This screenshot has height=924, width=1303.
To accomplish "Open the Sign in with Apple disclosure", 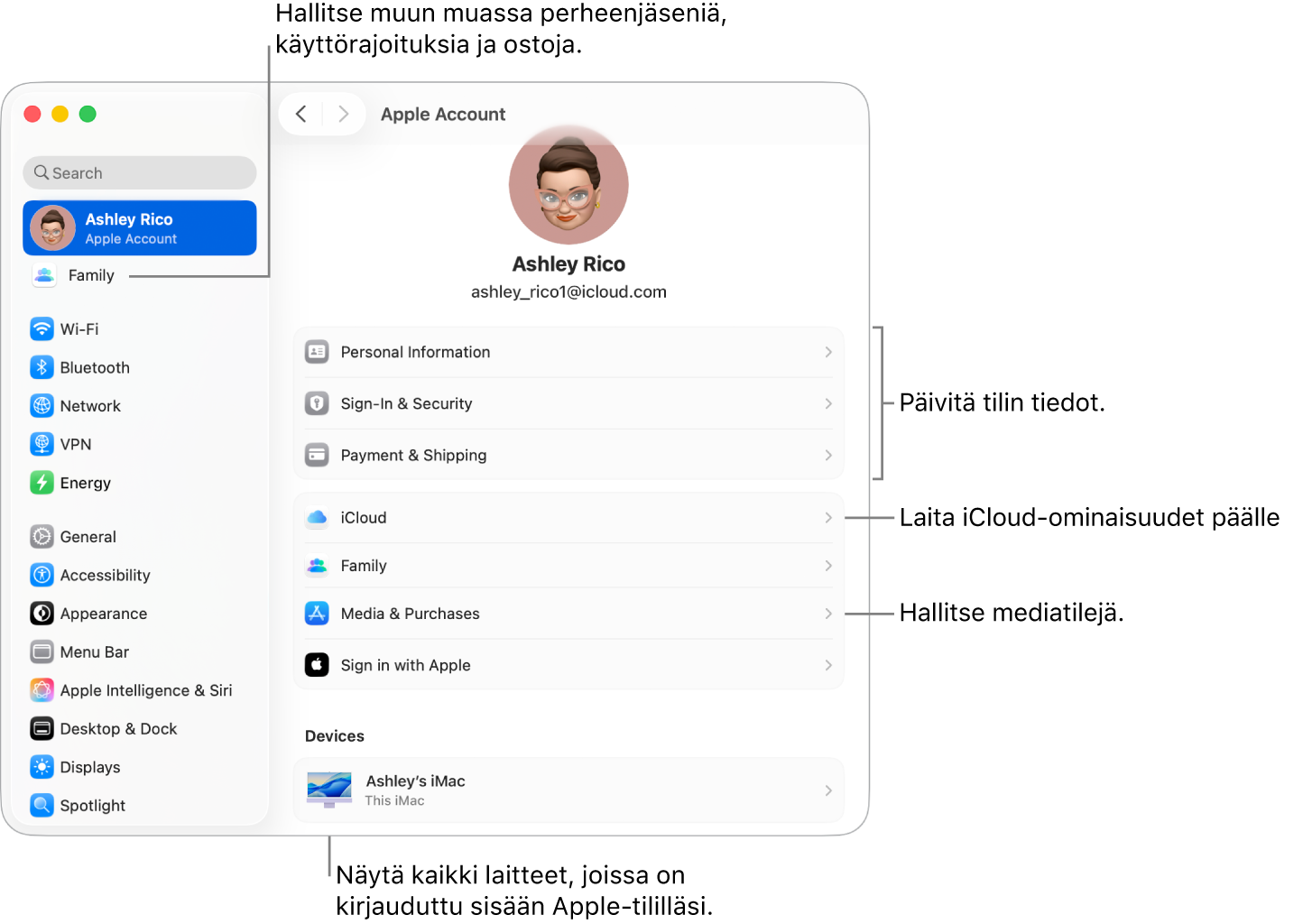I will [x=568, y=665].
